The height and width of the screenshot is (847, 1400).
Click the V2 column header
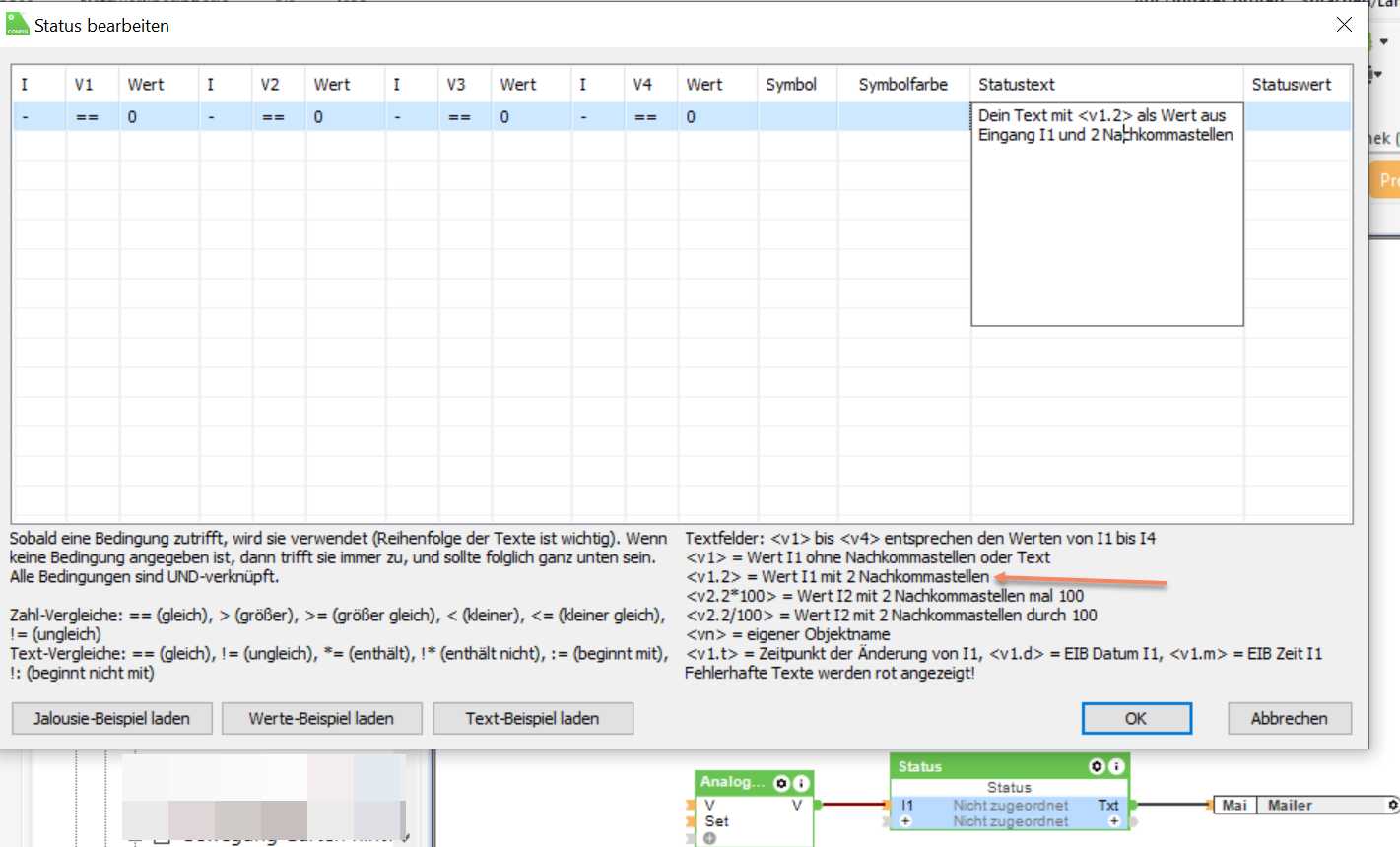coord(279,85)
